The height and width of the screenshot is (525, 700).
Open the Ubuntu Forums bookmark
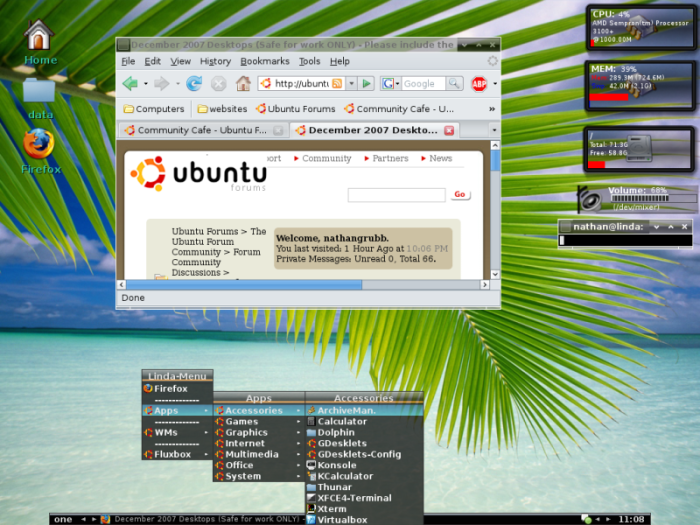point(296,109)
